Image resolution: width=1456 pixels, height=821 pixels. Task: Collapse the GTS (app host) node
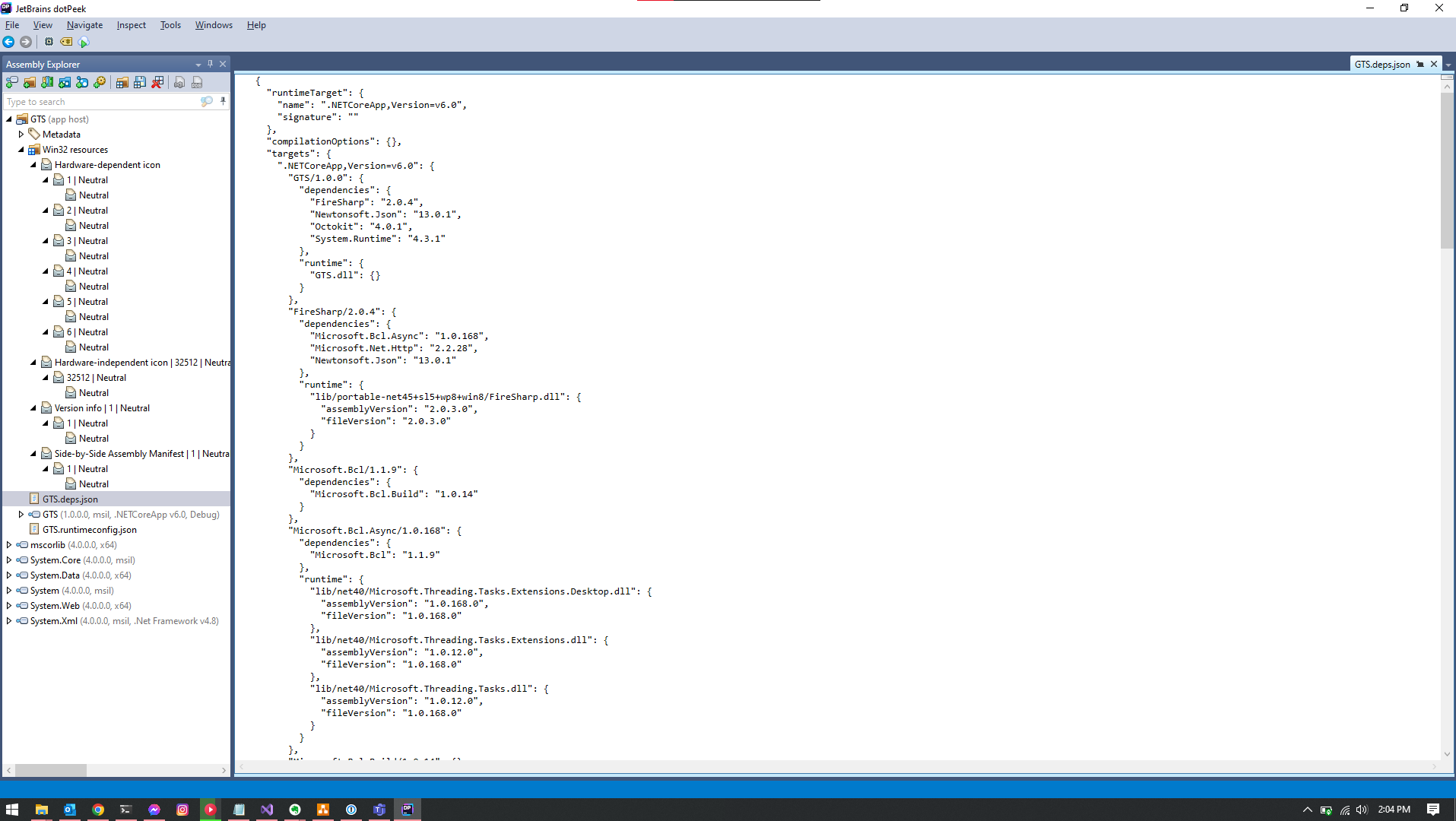pos(9,119)
